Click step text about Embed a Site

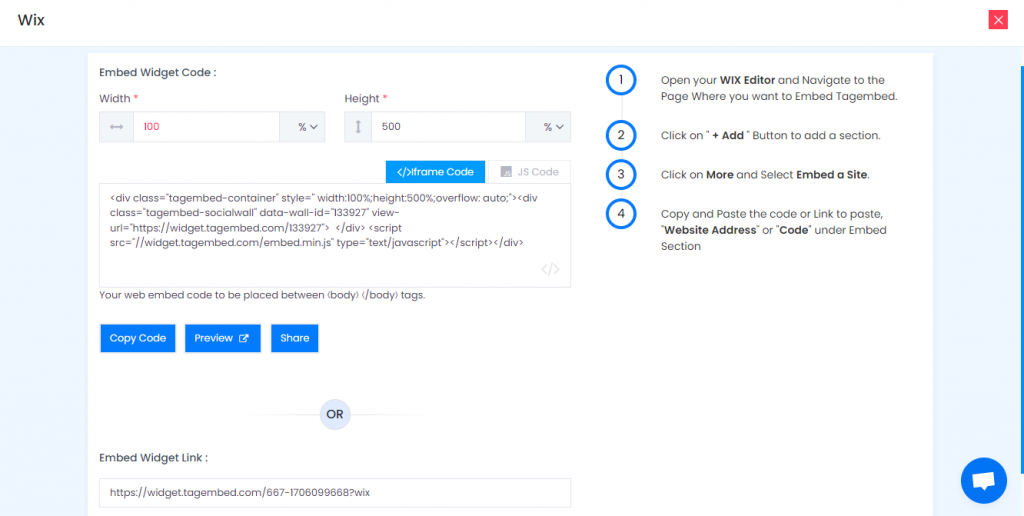coord(765,175)
